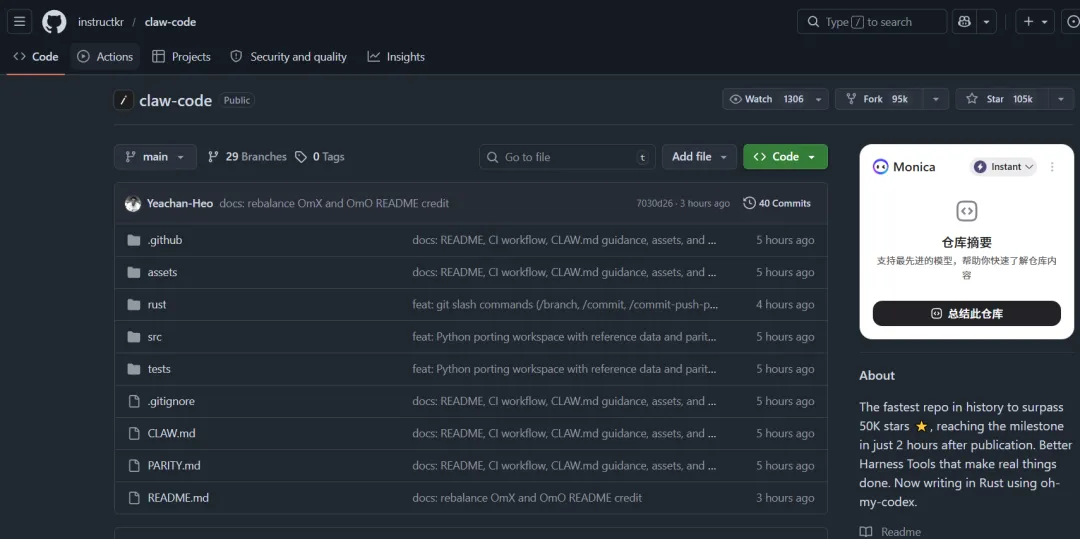View 40 Commits history
This screenshot has width=1080, height=539.
click(x=777, y=204)
